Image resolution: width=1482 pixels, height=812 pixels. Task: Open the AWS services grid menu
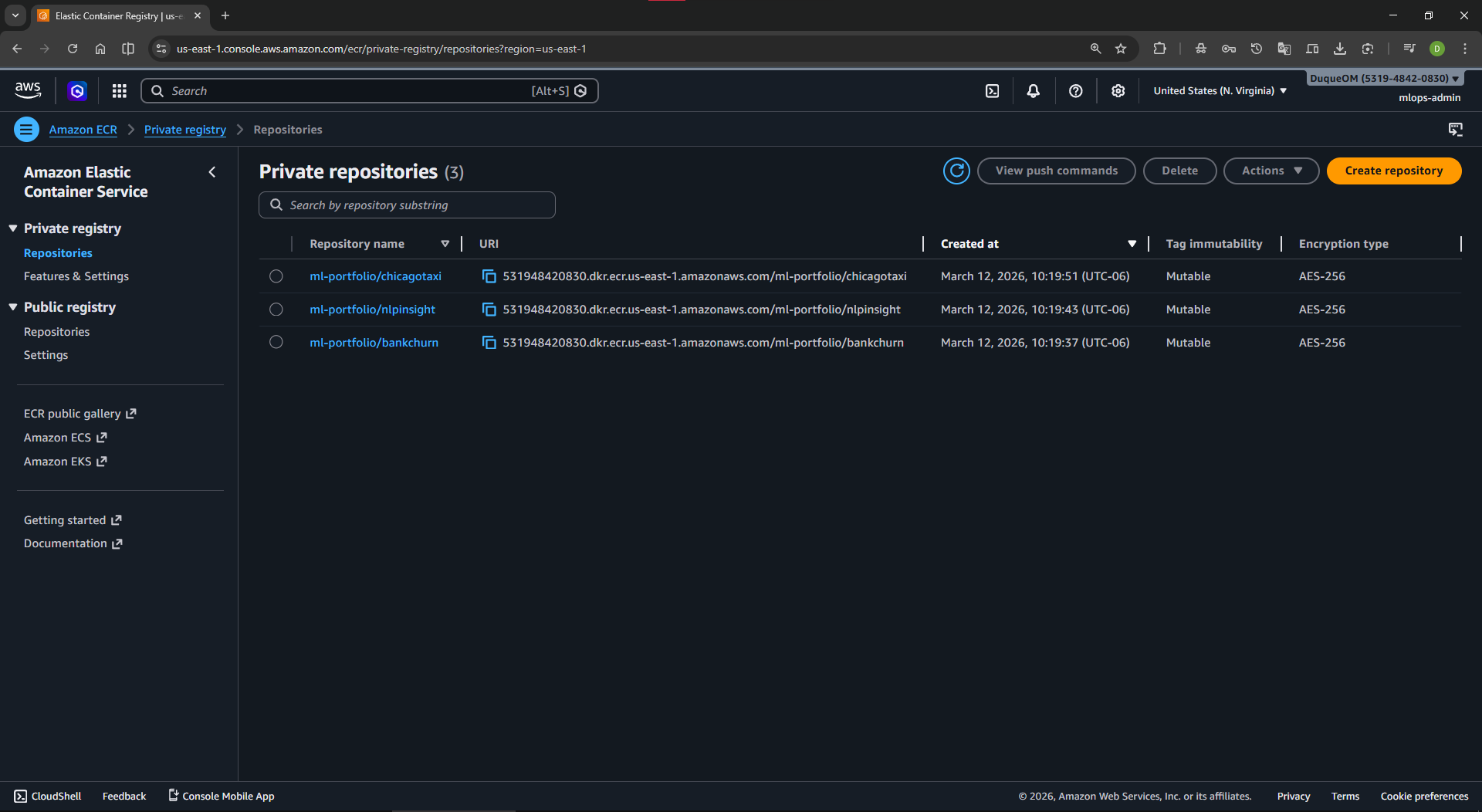click(119, 91)
